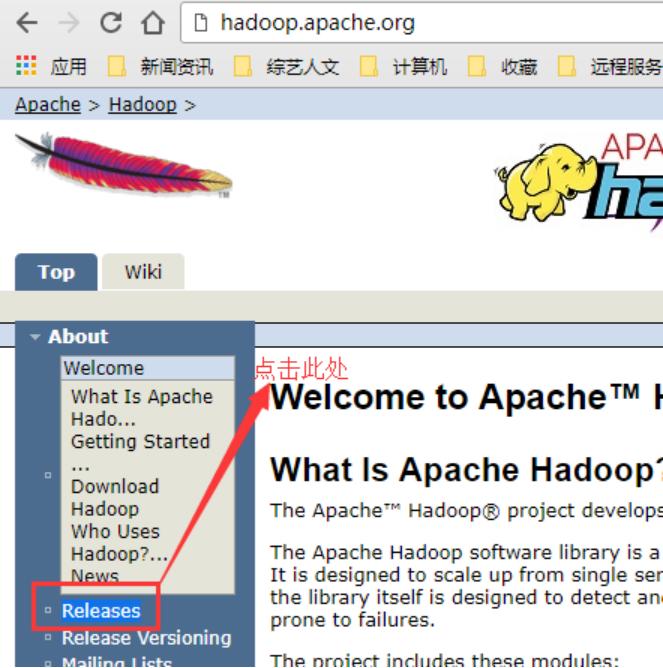
Task: Click the Apache feather logo
Action: [x=124, y=165]
